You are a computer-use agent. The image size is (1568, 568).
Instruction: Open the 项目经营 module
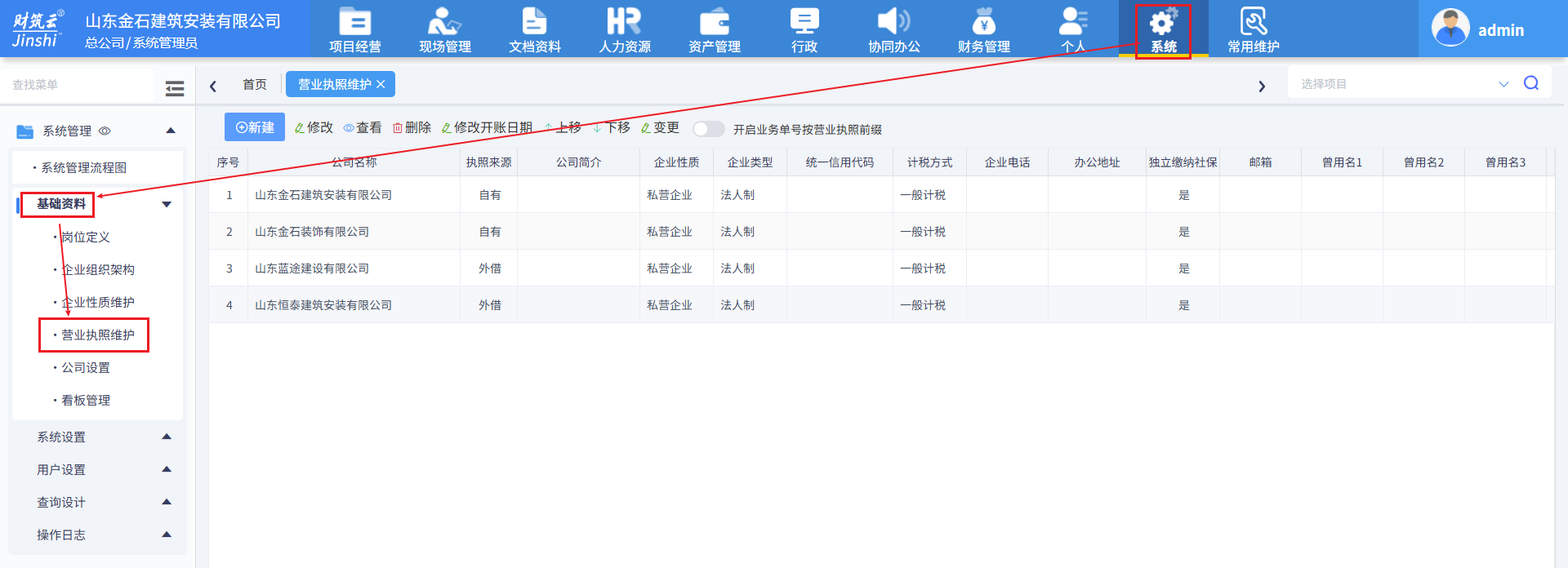coord(354,30)
